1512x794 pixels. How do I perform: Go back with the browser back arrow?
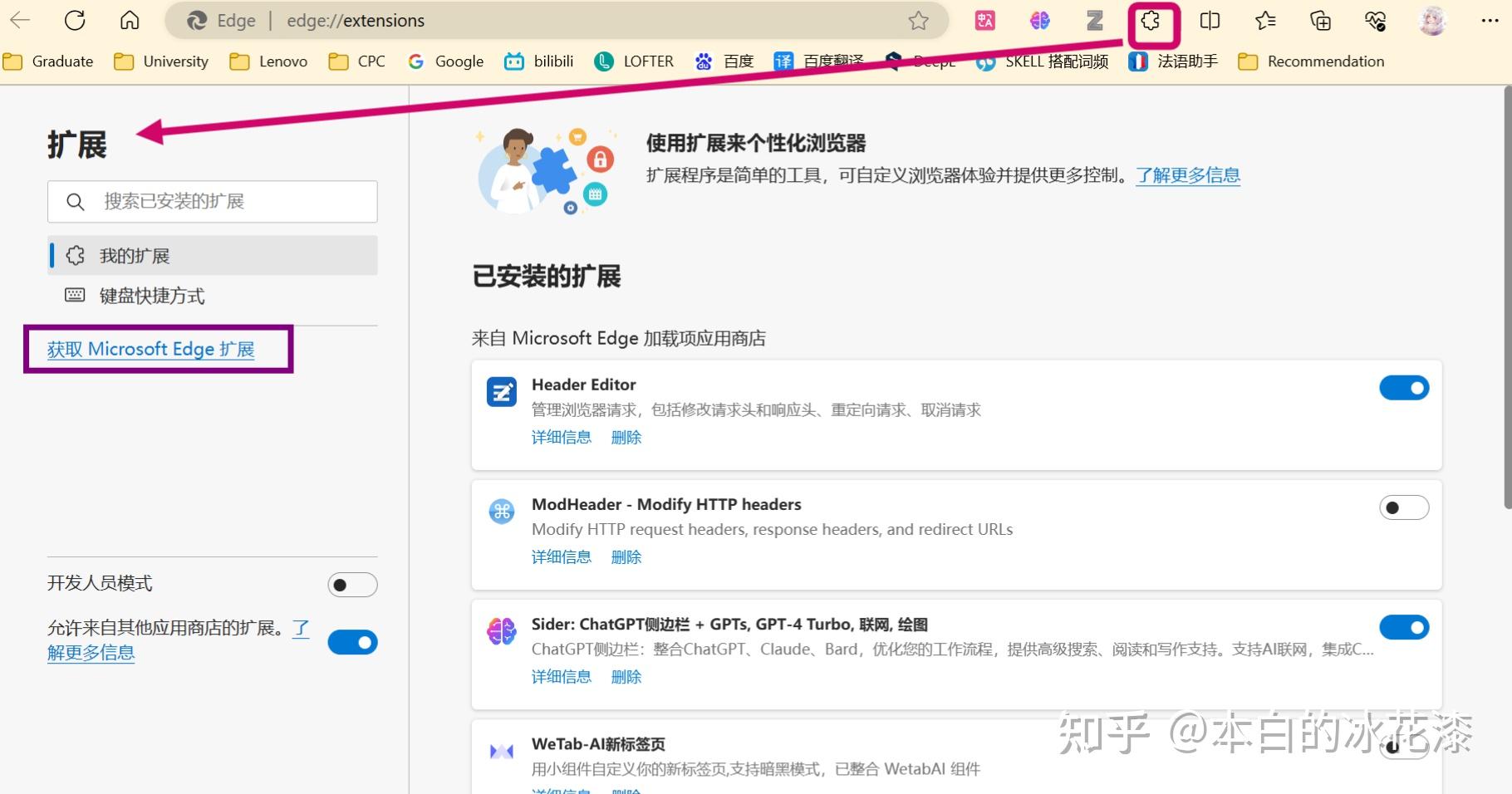[20, 21]
